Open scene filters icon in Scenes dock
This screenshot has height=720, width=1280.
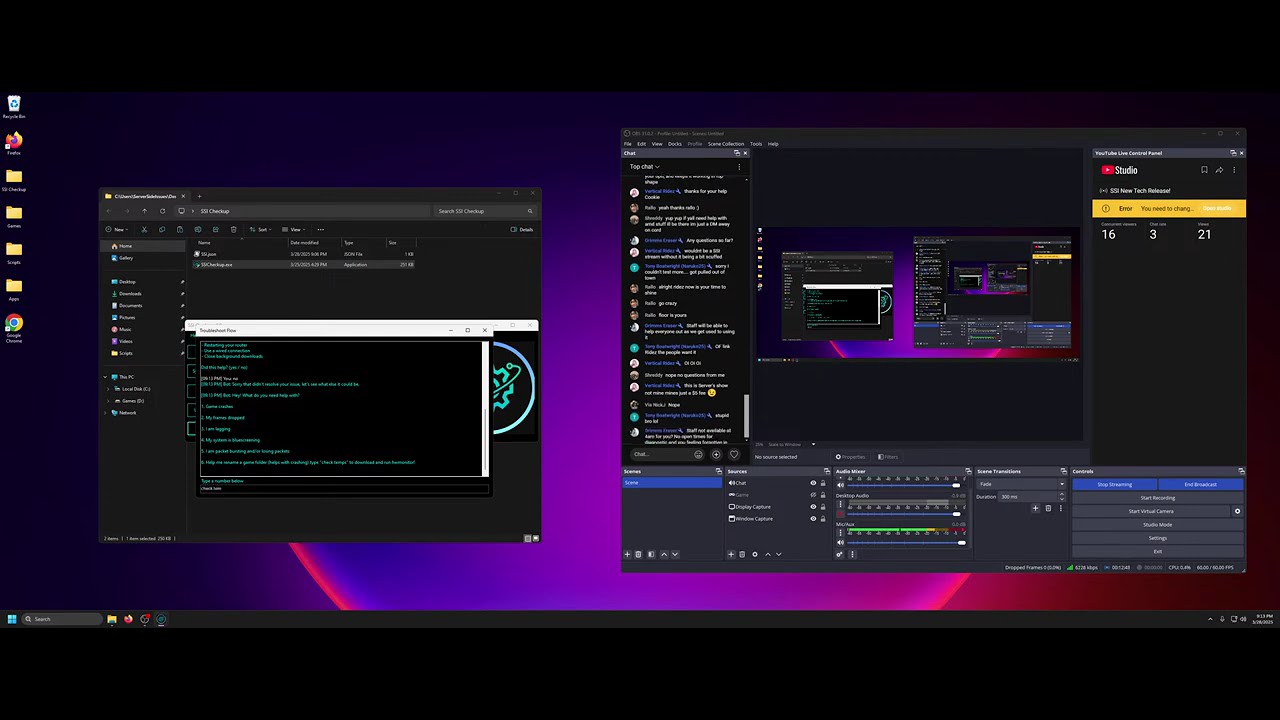tap(651, 554)
